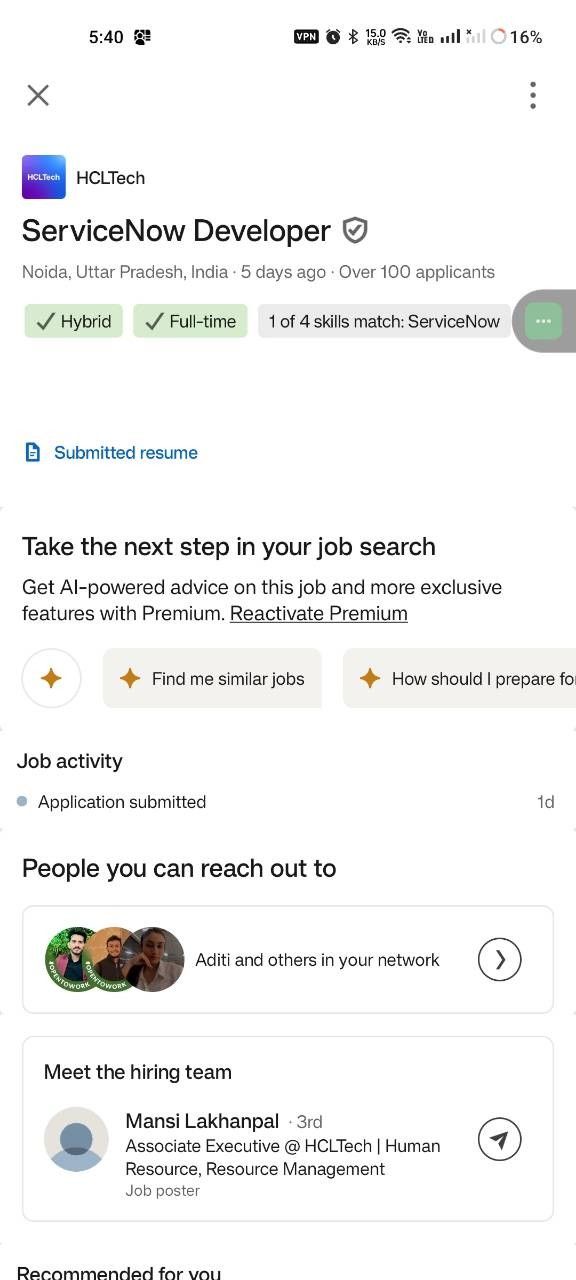Choose How should I prepare suggestion

tap(460, 678)
